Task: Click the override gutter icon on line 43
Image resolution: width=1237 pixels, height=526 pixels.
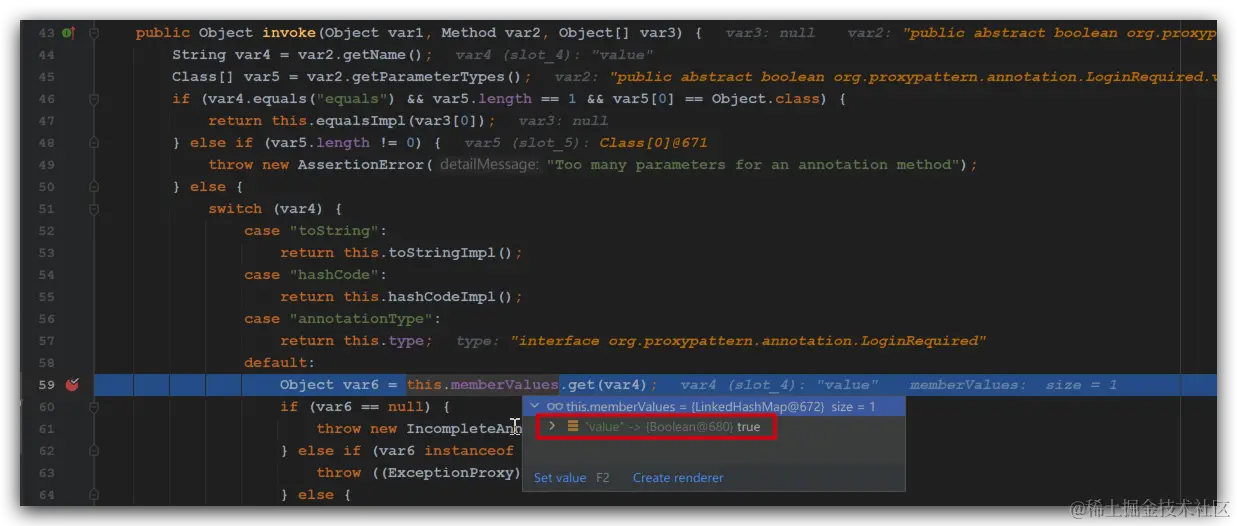Action: coord(69,33)
